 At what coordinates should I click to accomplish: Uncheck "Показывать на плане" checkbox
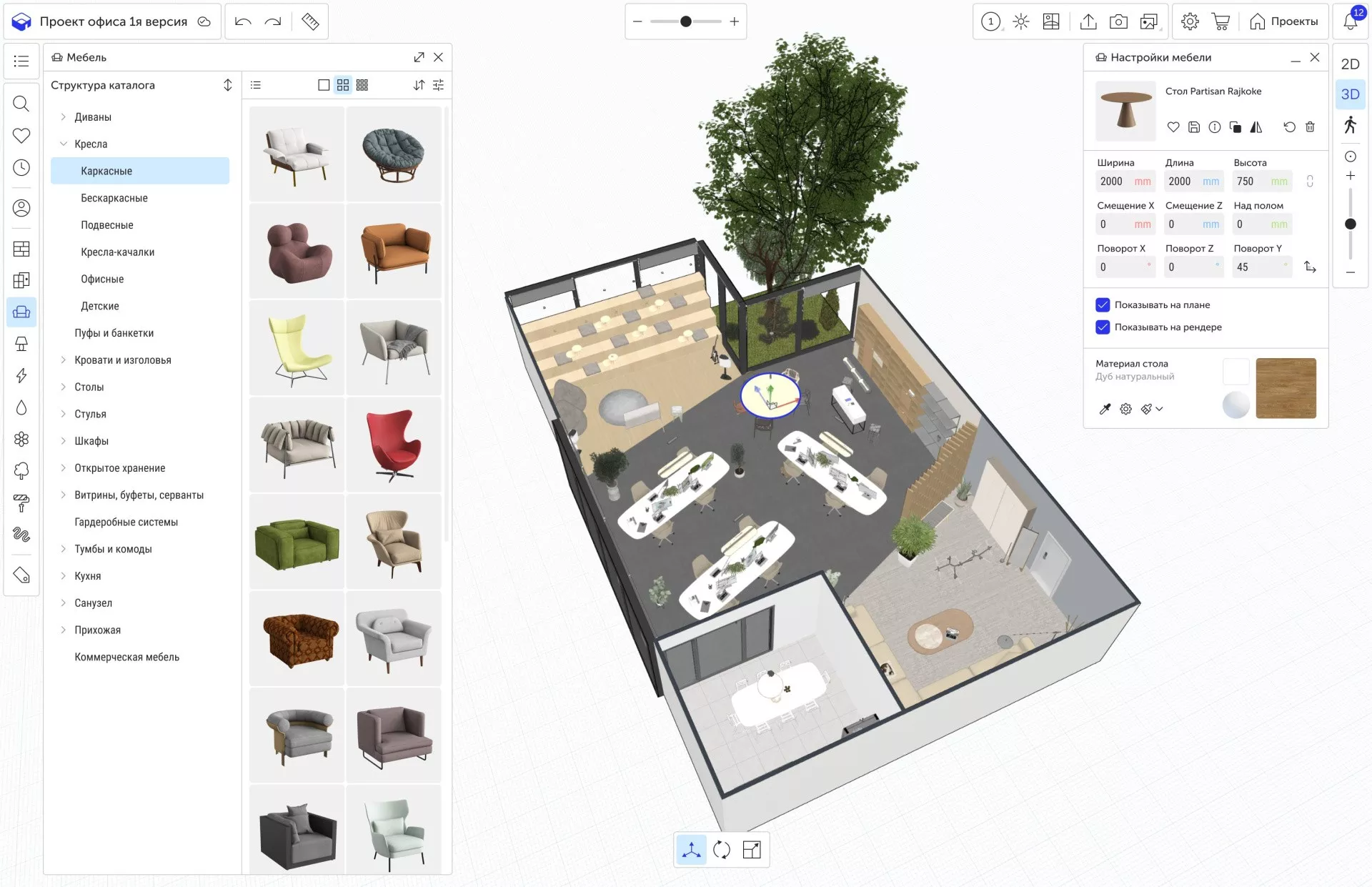pyautogui.click(x=1103, y=304)
